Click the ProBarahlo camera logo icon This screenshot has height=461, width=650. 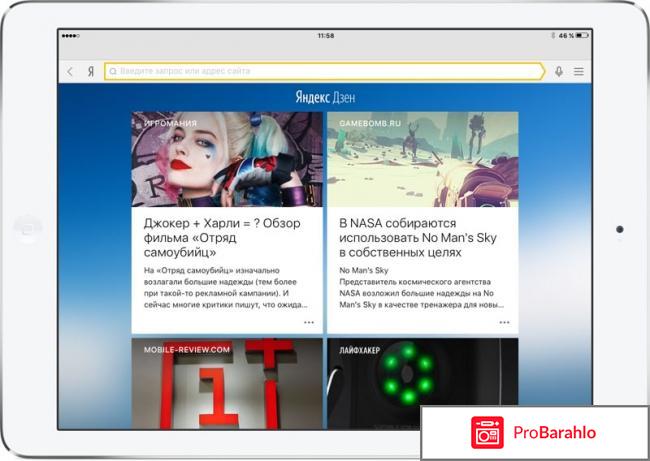[x=487, y=433]
